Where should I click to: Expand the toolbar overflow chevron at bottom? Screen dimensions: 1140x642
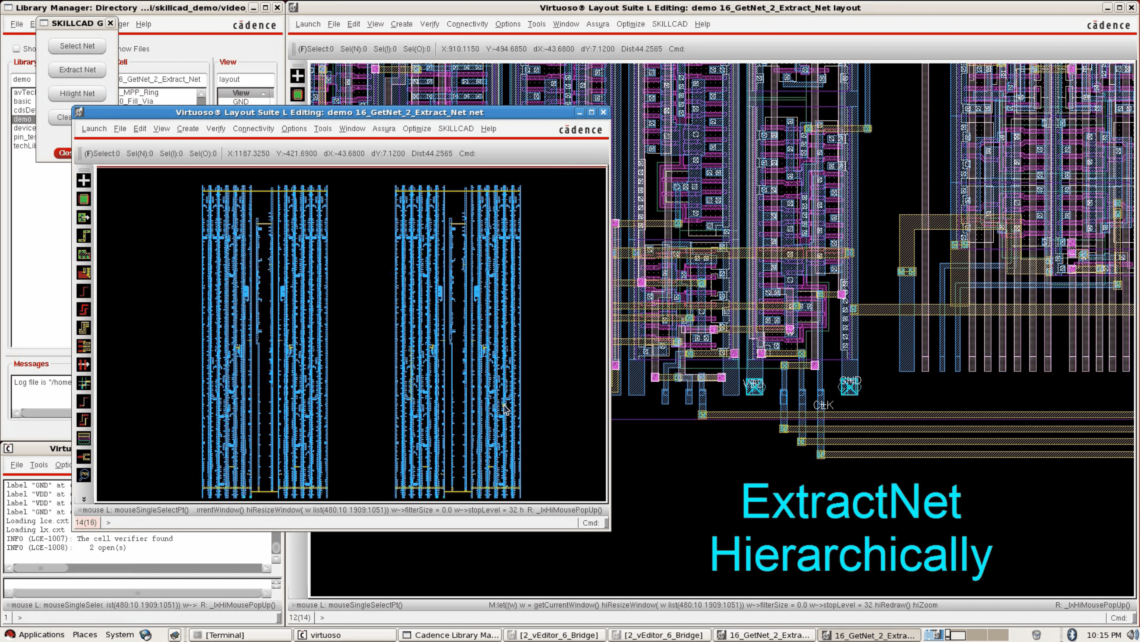(84, 499)
